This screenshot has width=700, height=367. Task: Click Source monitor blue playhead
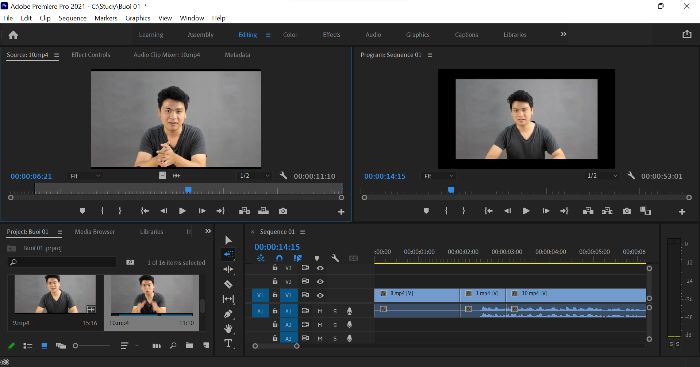[x=188, y=190]
